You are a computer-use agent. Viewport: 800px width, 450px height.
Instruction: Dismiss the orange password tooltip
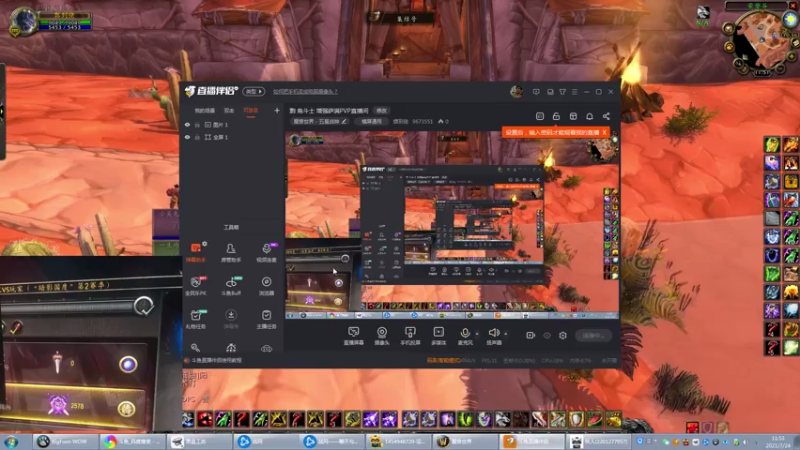pos(604,132)
